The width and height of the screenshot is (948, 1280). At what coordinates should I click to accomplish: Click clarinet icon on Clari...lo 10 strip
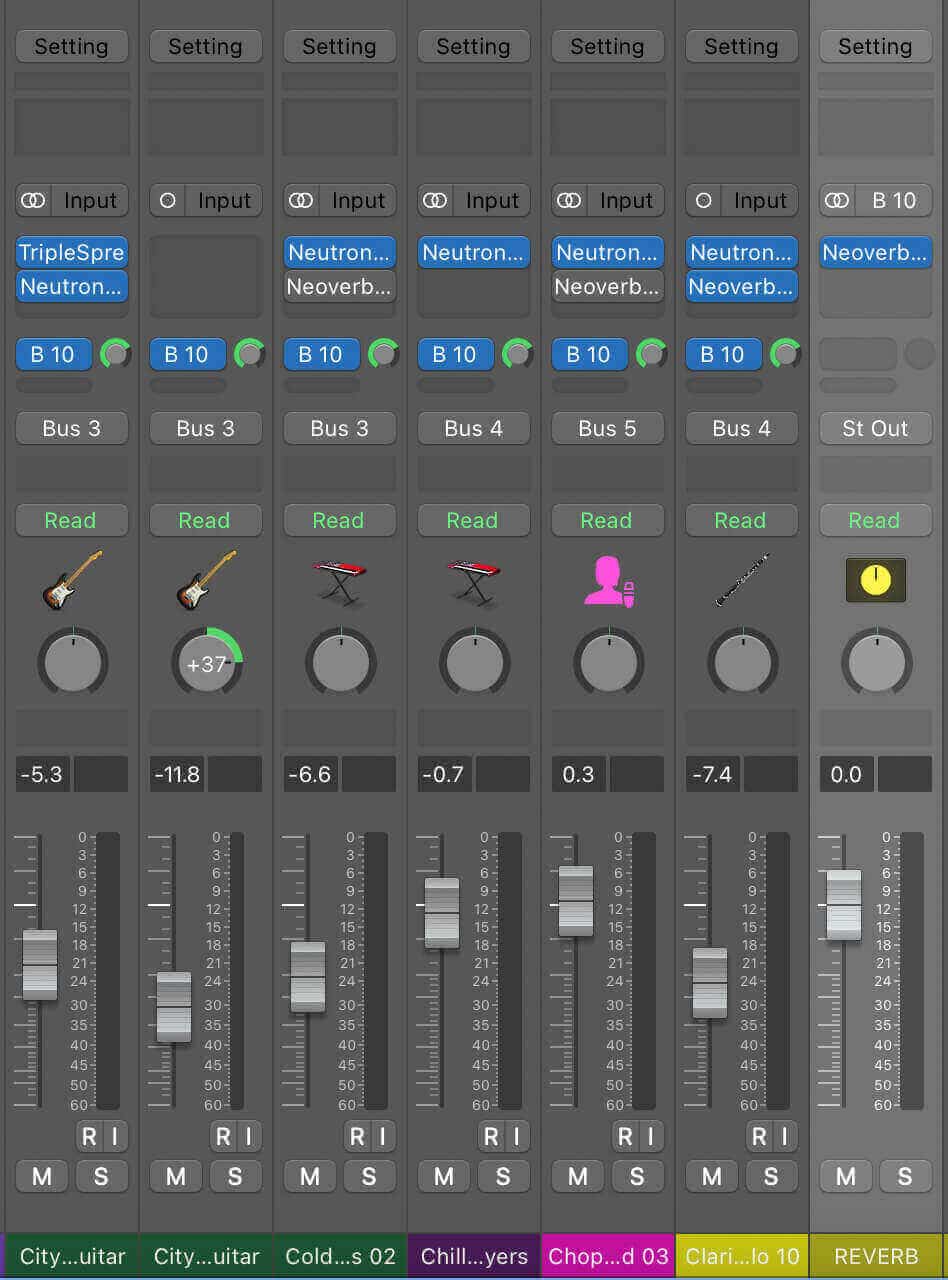tap(741, 581)
